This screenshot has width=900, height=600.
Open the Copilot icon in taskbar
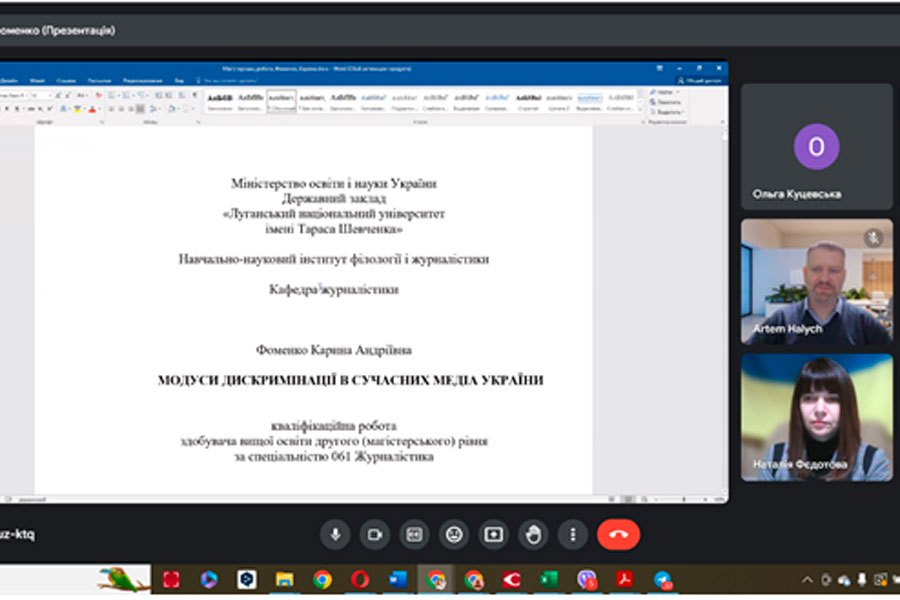(209, 580)
